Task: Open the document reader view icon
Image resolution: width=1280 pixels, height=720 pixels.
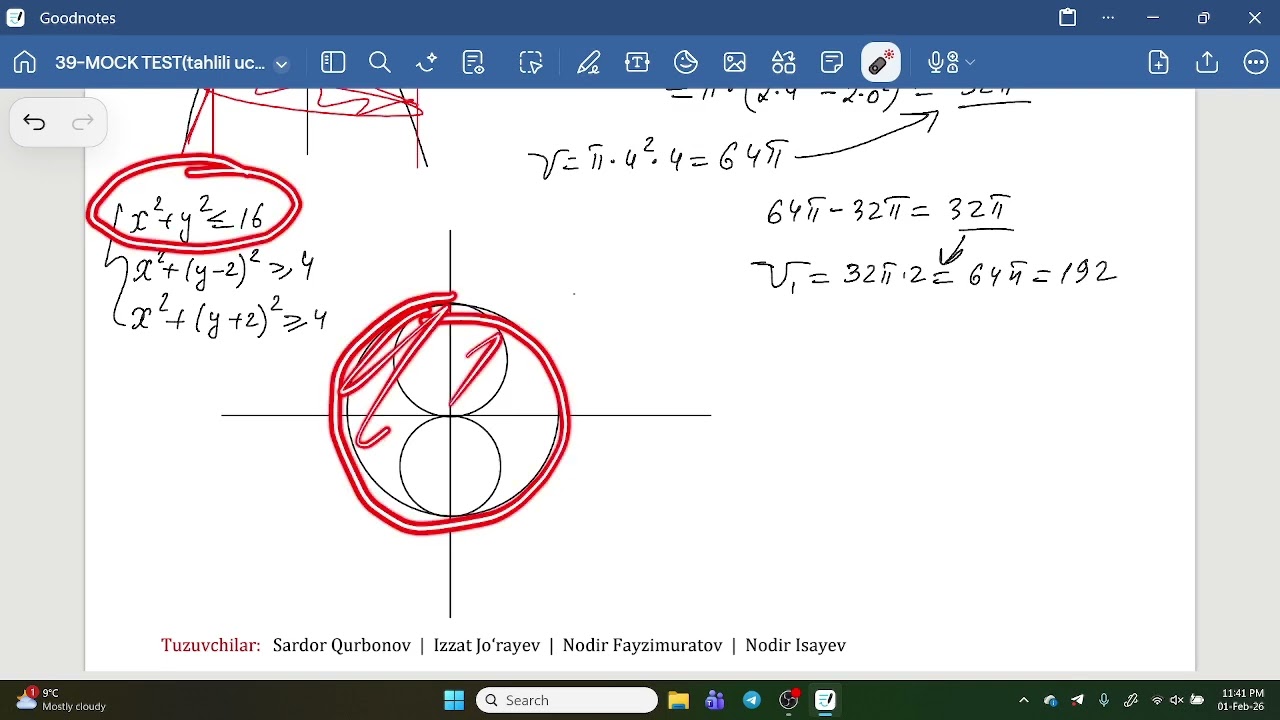Action: click(474, 63)
